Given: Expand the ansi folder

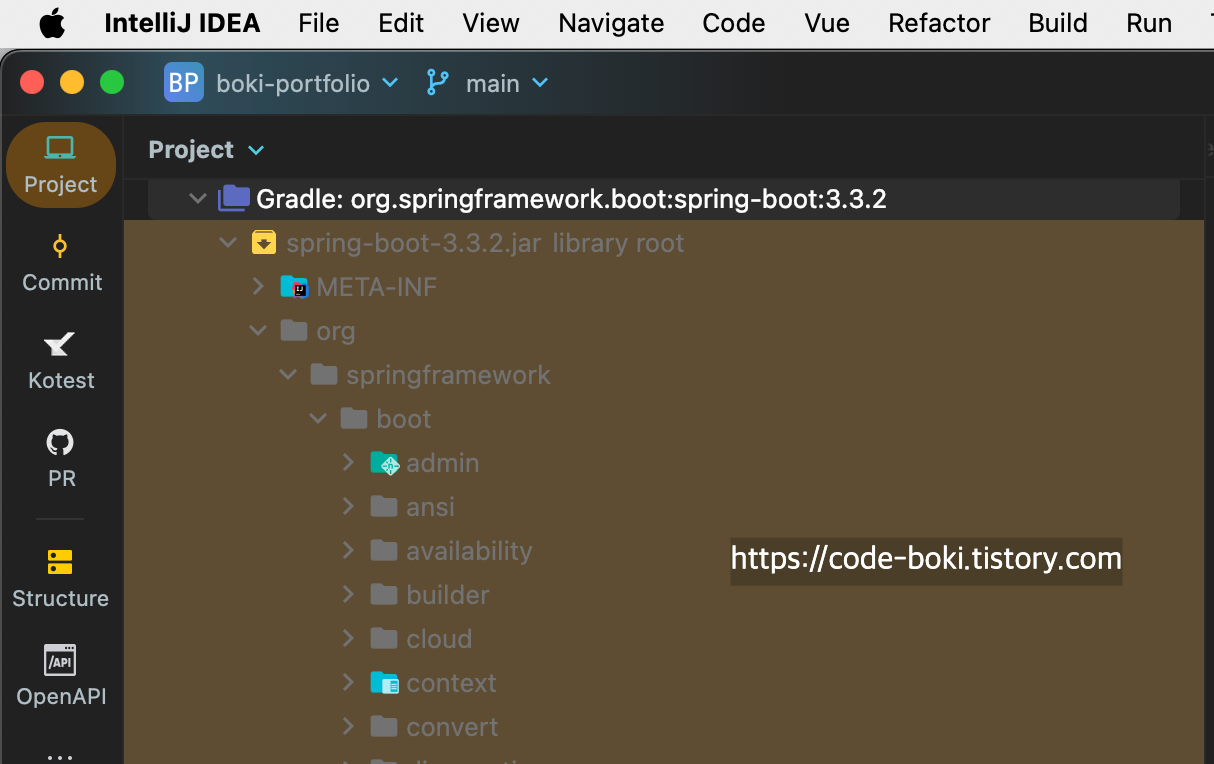Looking at the screenshot, I should point(348,507).
